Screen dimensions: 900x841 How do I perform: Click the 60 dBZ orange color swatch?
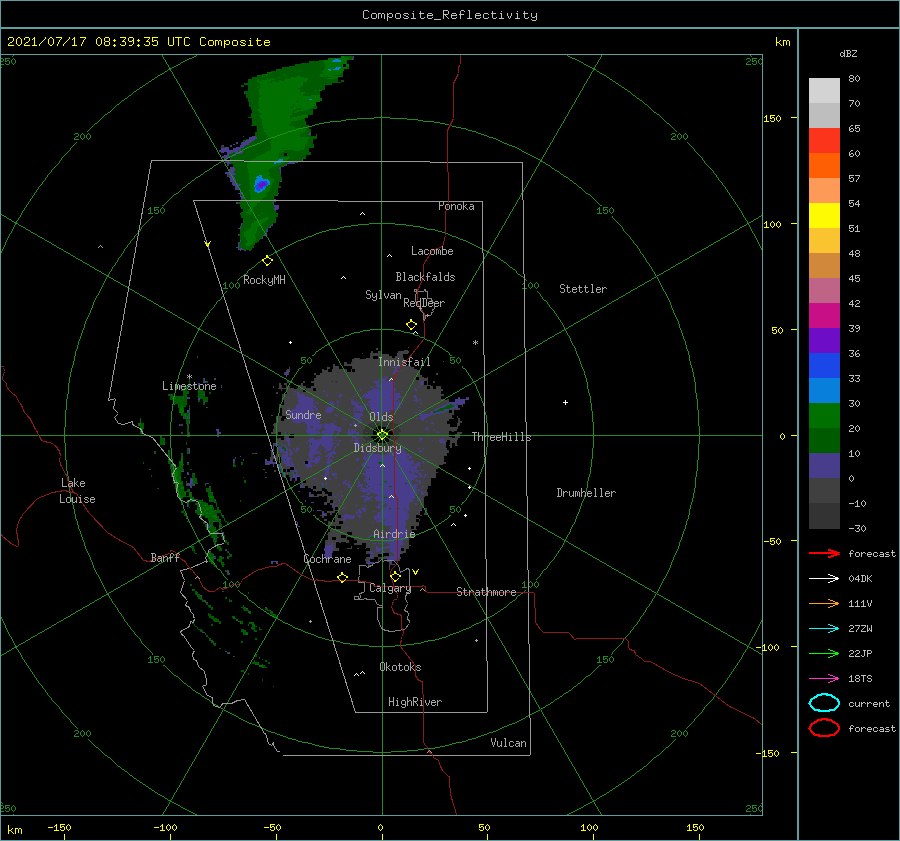click(824, 165)
